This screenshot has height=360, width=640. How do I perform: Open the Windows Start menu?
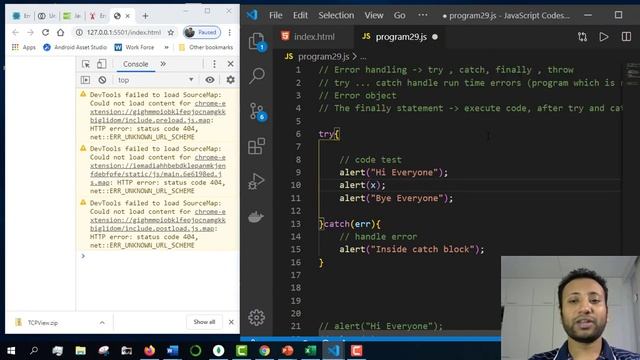(x=11, y=351)
